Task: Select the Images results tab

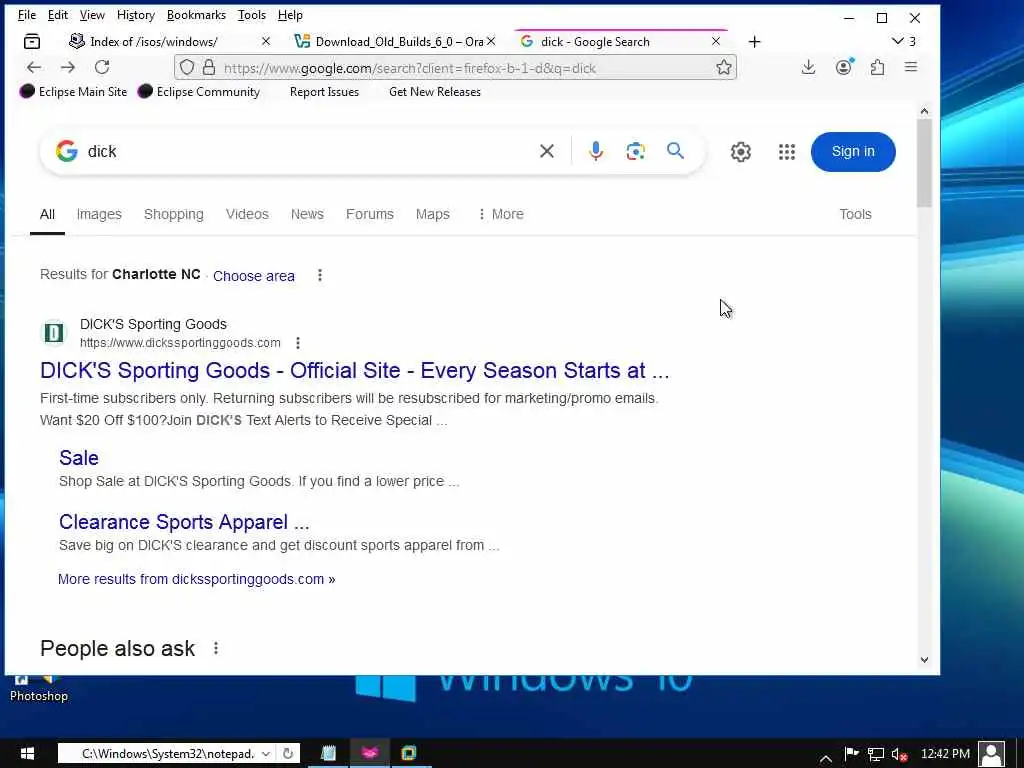Action: click(x=99, y=214)
